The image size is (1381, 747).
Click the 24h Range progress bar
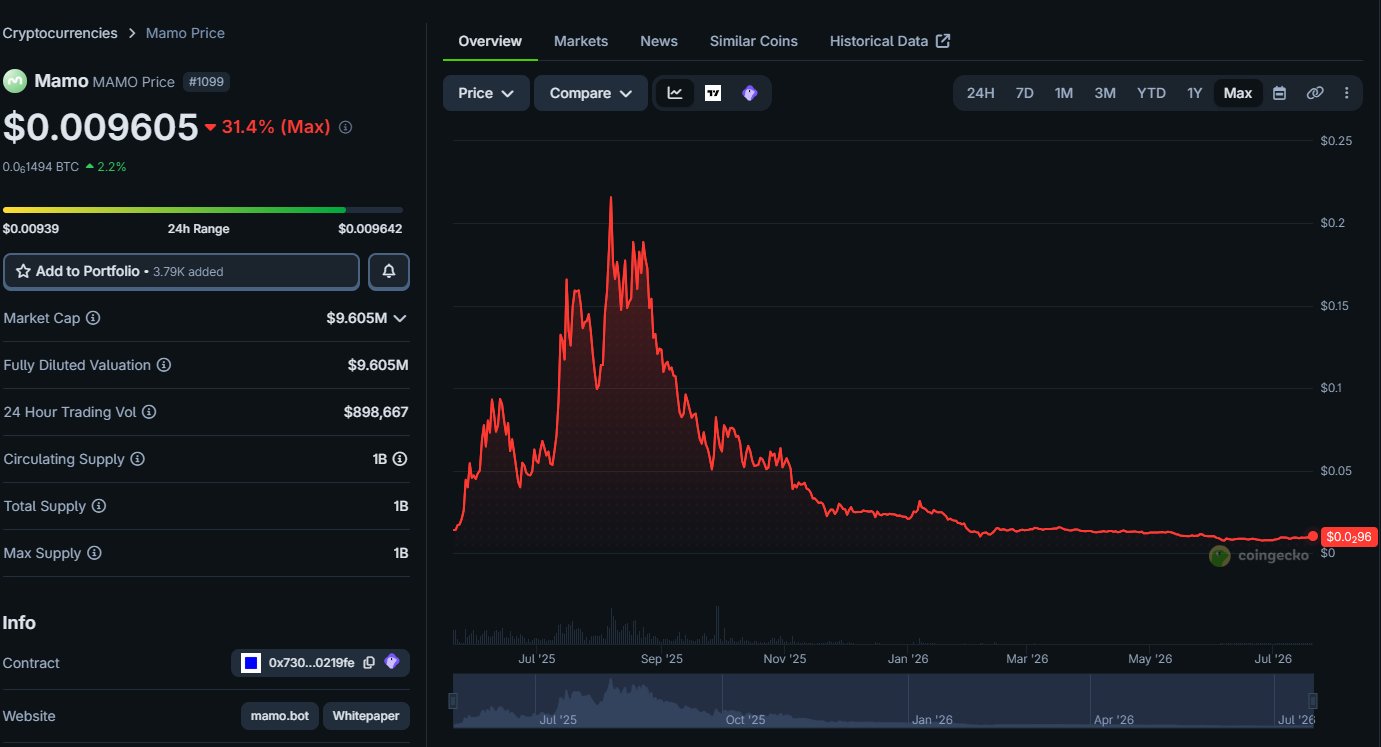(203, 210)
